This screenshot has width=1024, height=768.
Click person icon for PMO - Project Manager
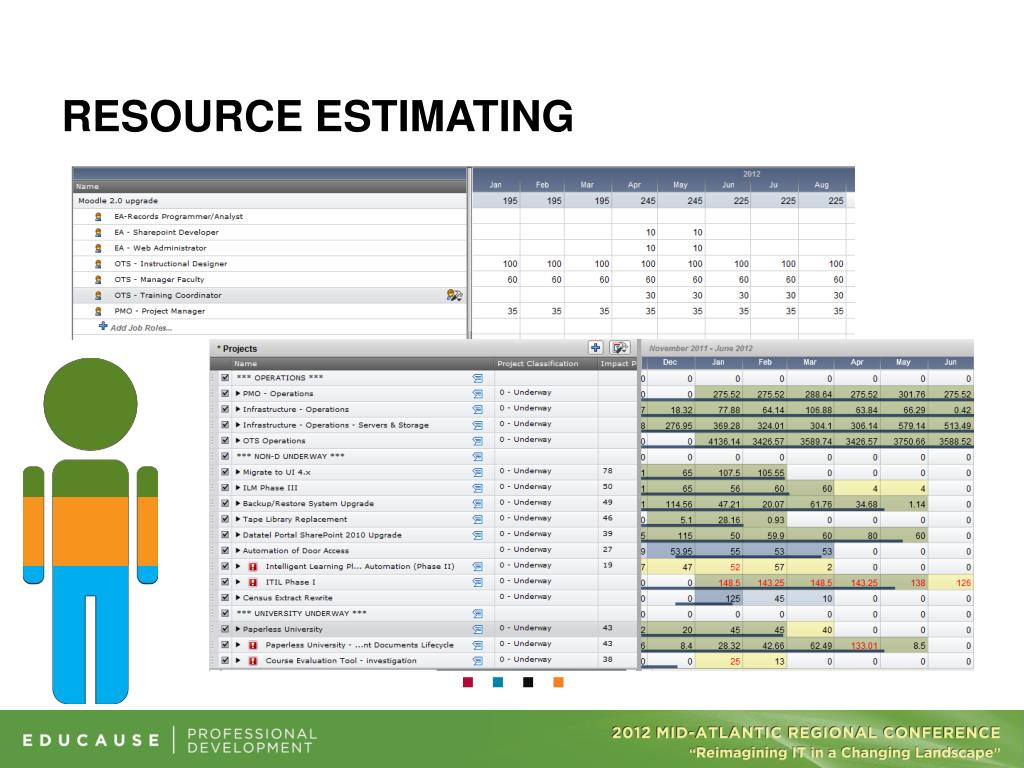99,311
